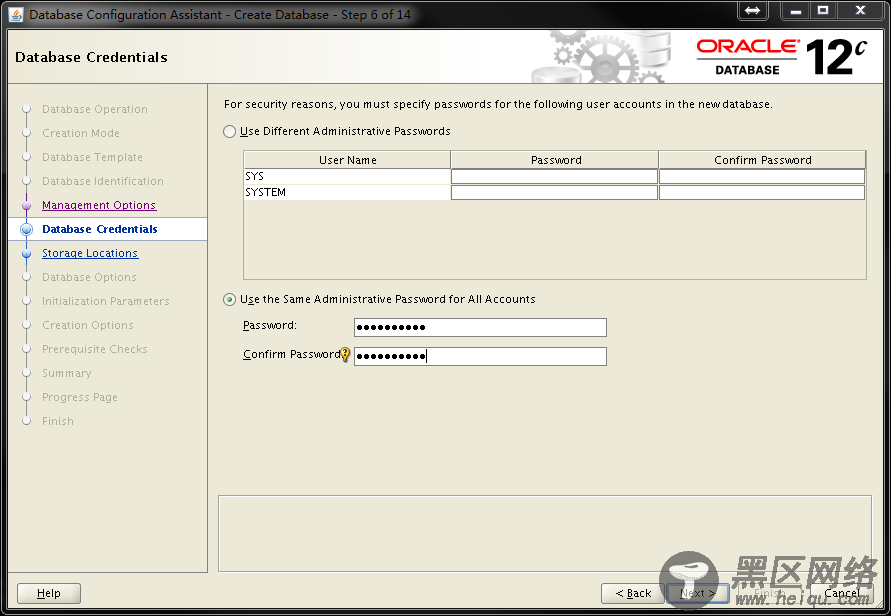Image resolution: width=891 pixels, height=616 pixels.
Task: Click the Password column header
Action: (555, 160)
